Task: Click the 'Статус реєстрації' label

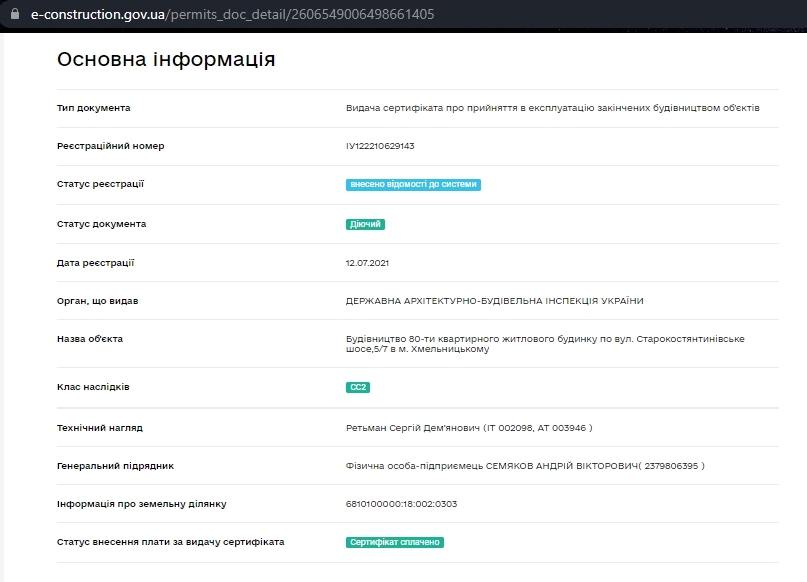Action: [100, 184]
